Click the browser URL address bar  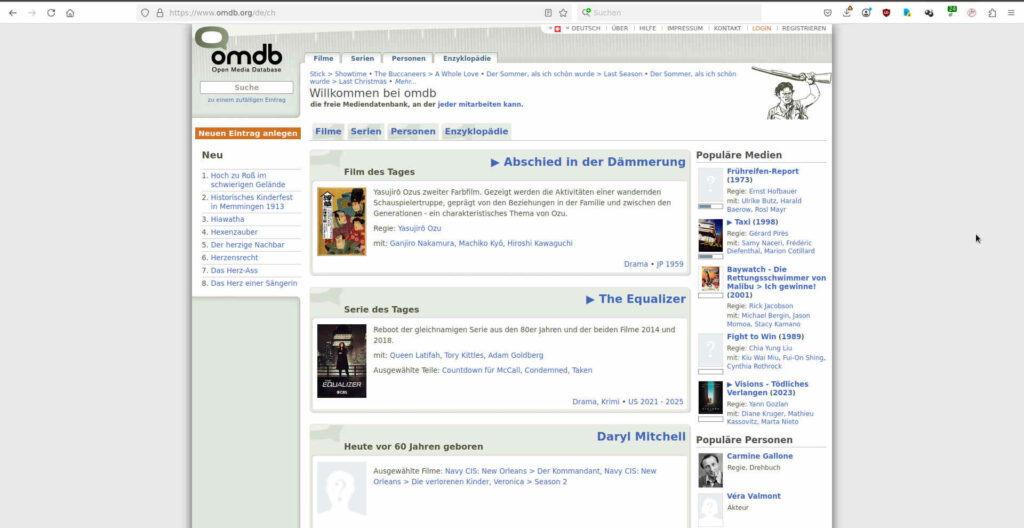[353, 12]
